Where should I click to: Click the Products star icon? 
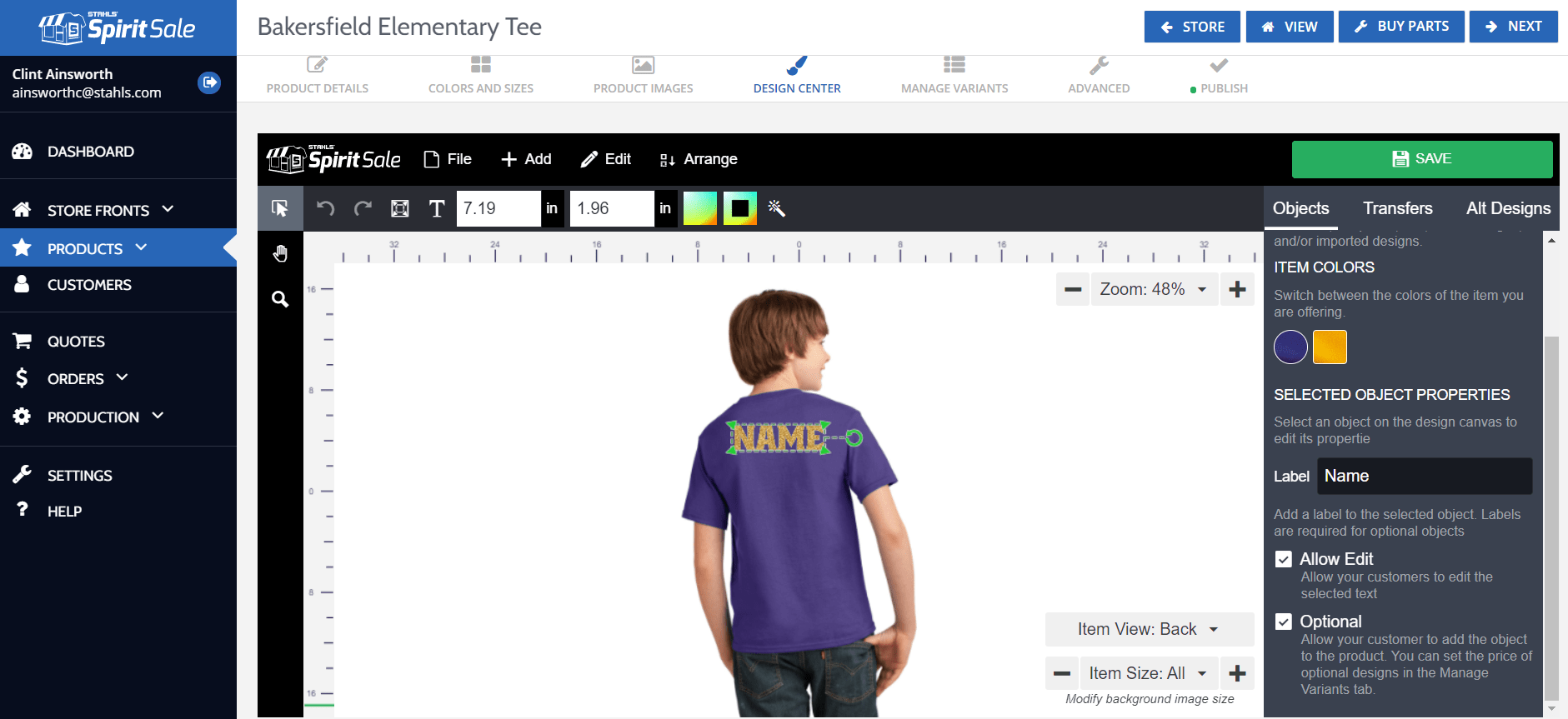tap(23, 247)
